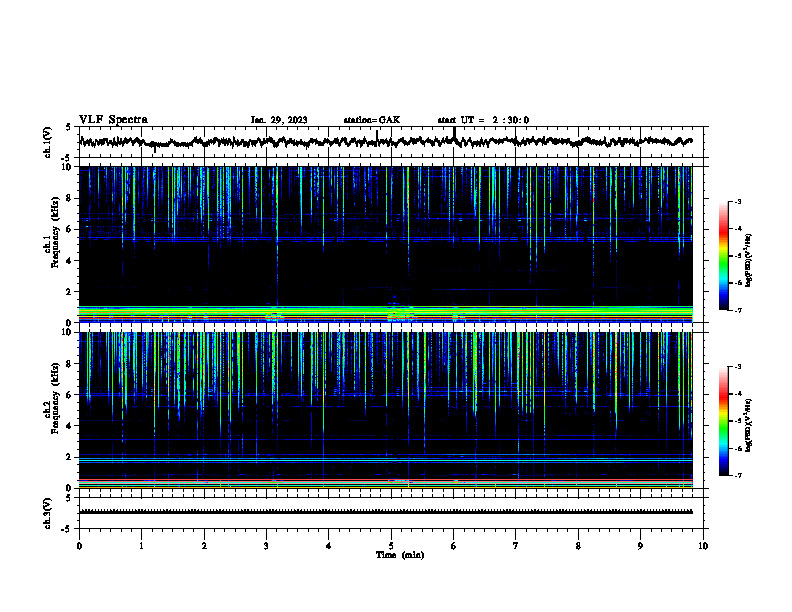Click the ch.1 spectrogram color bar
The width and height of the screenshot is (792, 612).
click(723, 256)
